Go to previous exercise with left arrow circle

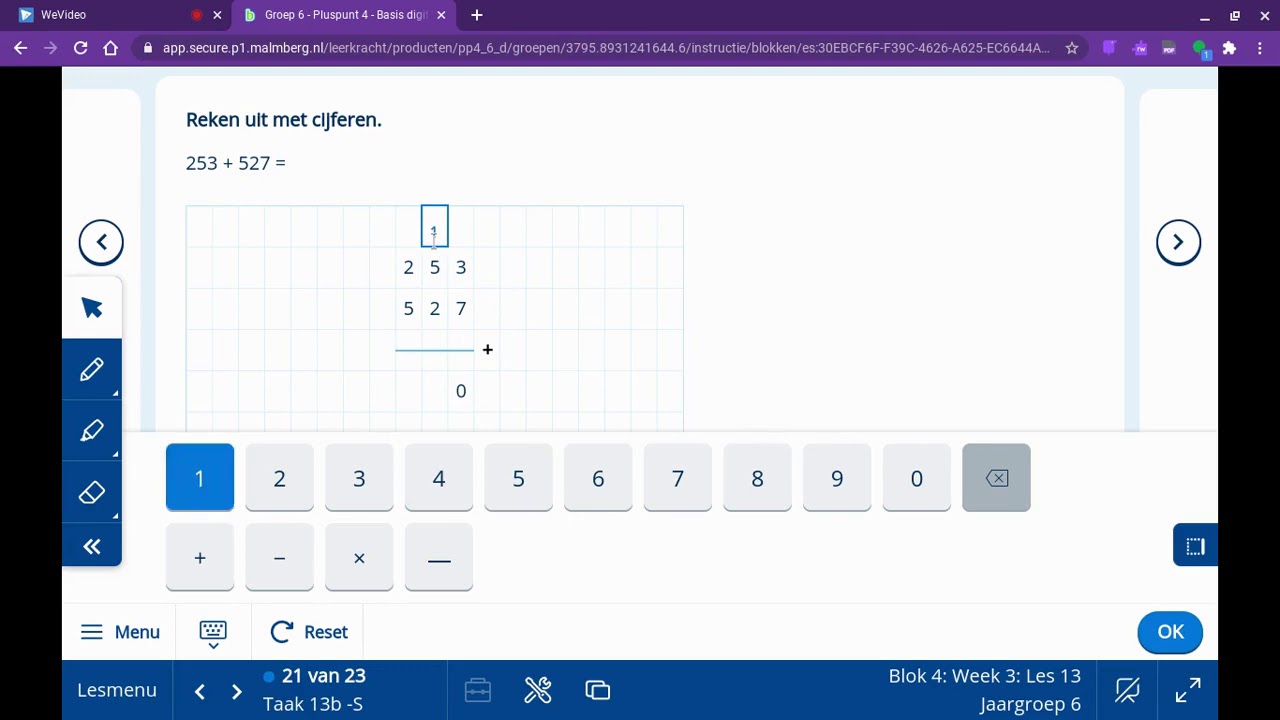coord(101,242)
